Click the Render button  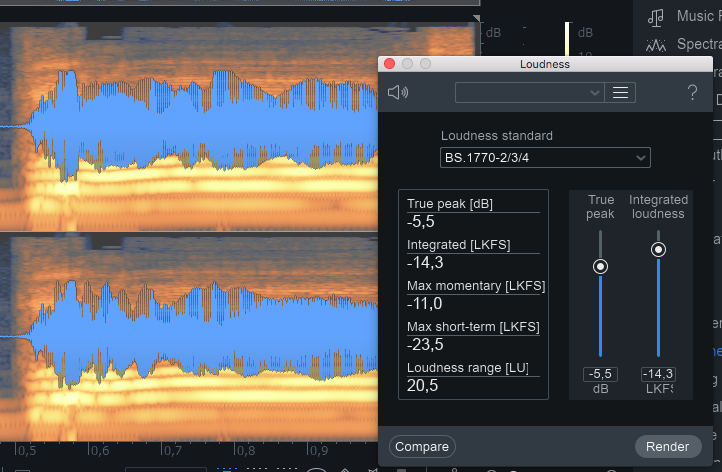click(x=668, y=447)
